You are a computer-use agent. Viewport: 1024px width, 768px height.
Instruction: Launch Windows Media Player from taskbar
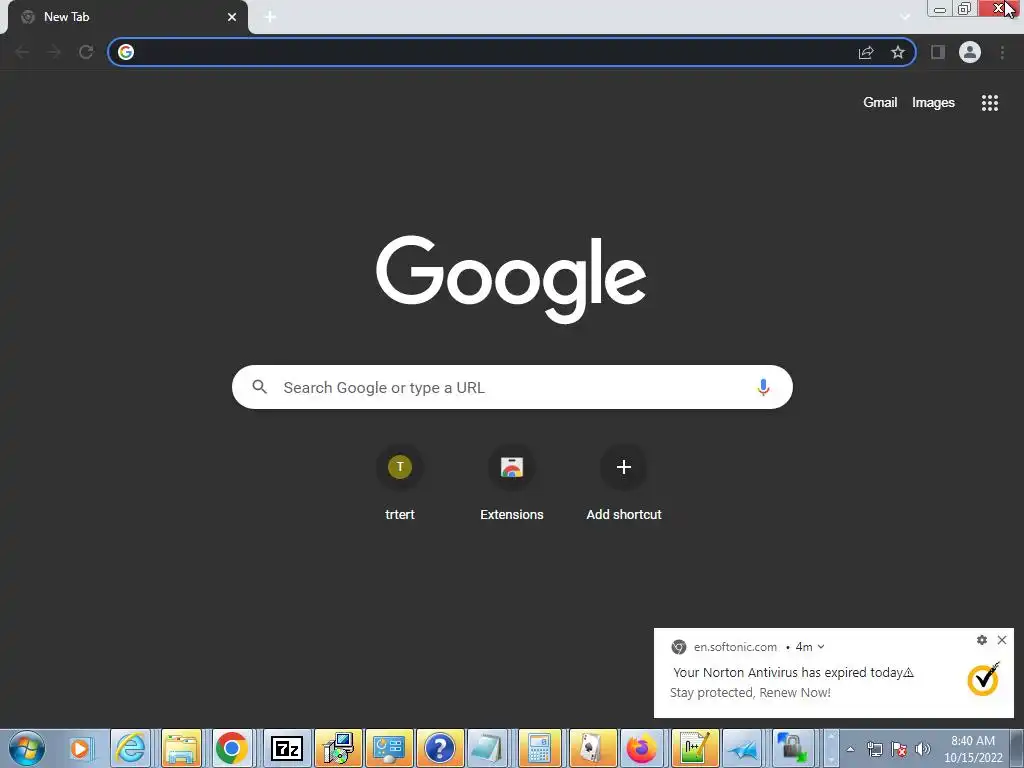pyautogui.click(x=81, y=748)
